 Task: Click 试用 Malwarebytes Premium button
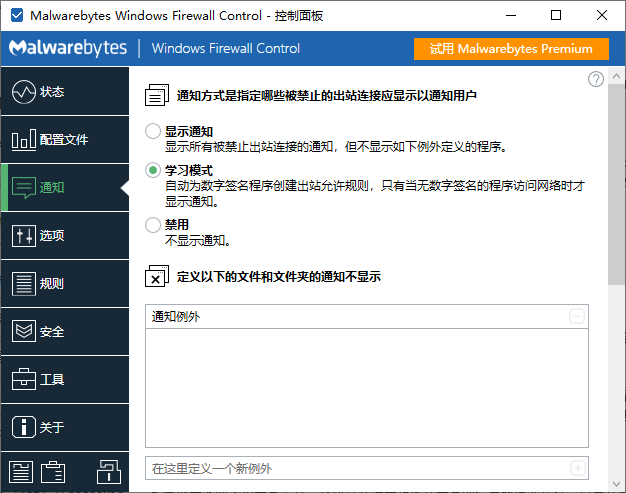(511, 49)
